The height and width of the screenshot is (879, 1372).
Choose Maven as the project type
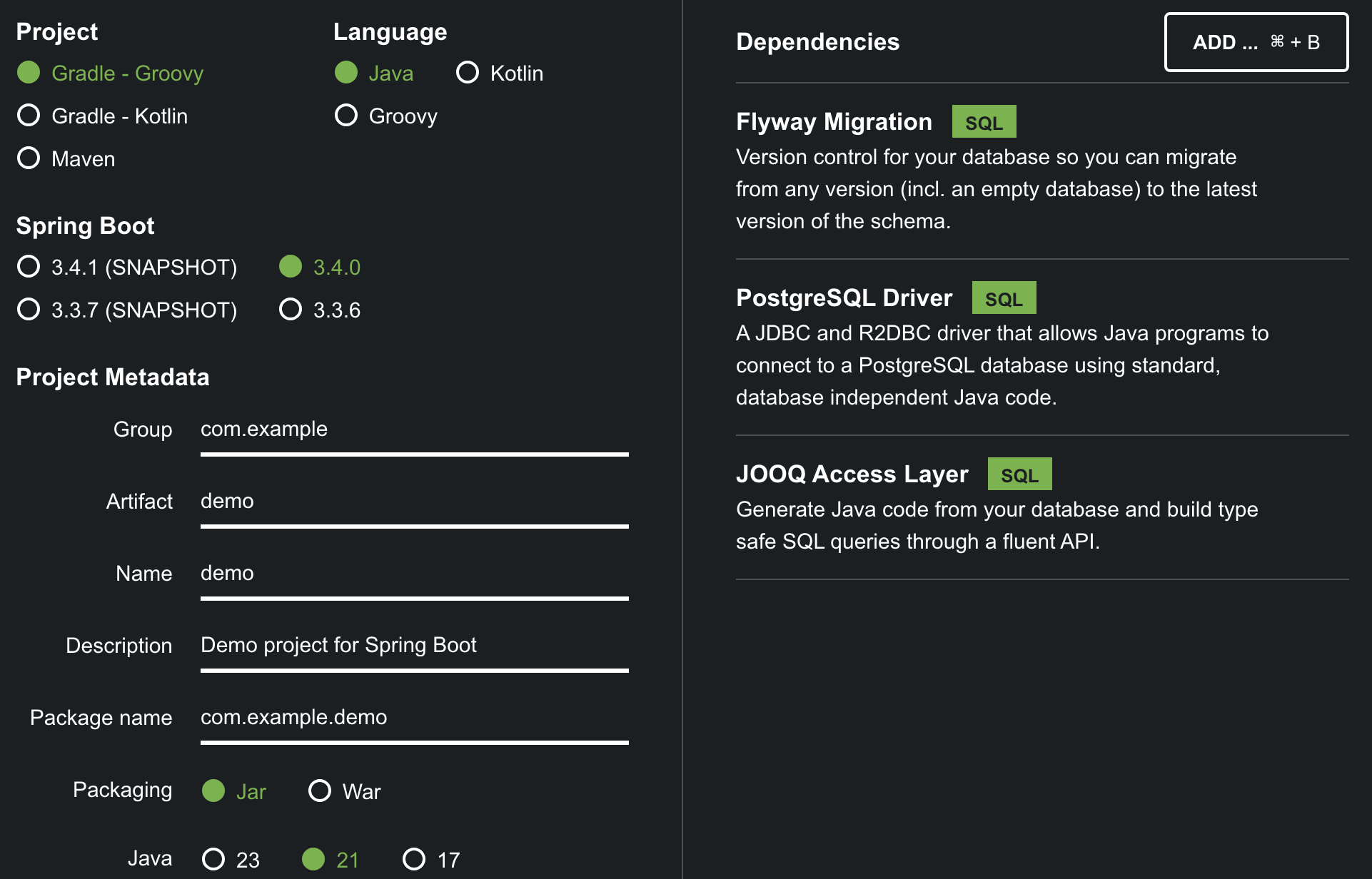click(x=66, y=158)
